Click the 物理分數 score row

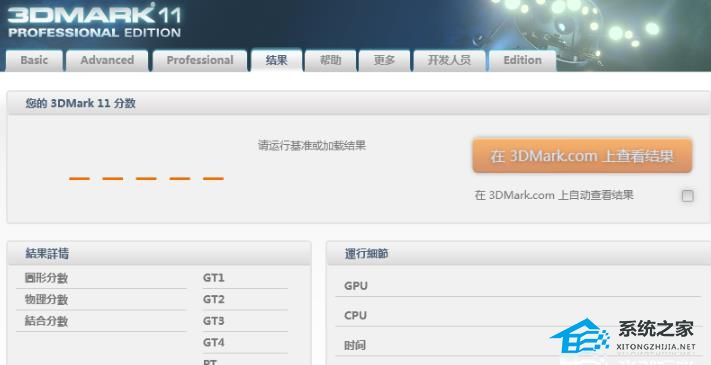point(101,299)
